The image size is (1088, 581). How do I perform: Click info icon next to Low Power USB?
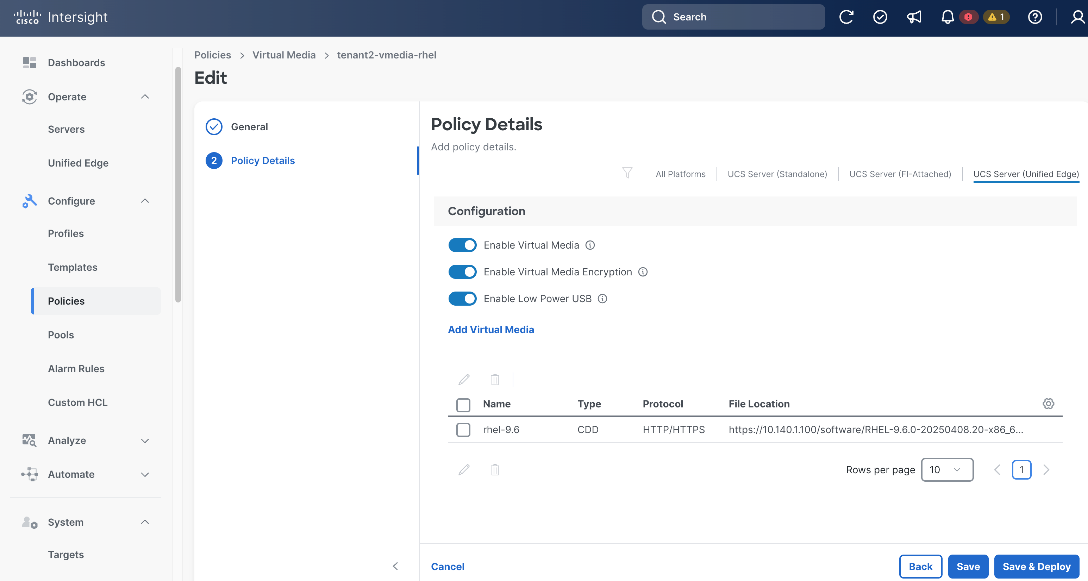pyautogui.click(x=602, y=299)
